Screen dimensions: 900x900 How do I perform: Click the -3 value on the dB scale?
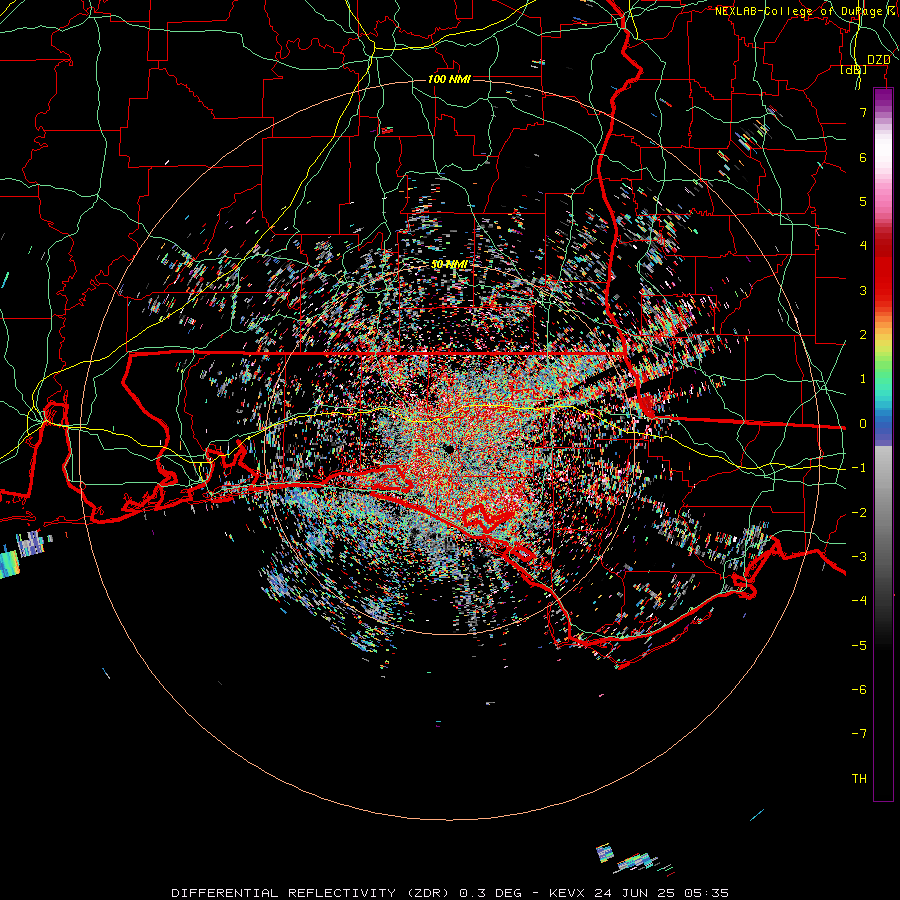coord(859,557)
